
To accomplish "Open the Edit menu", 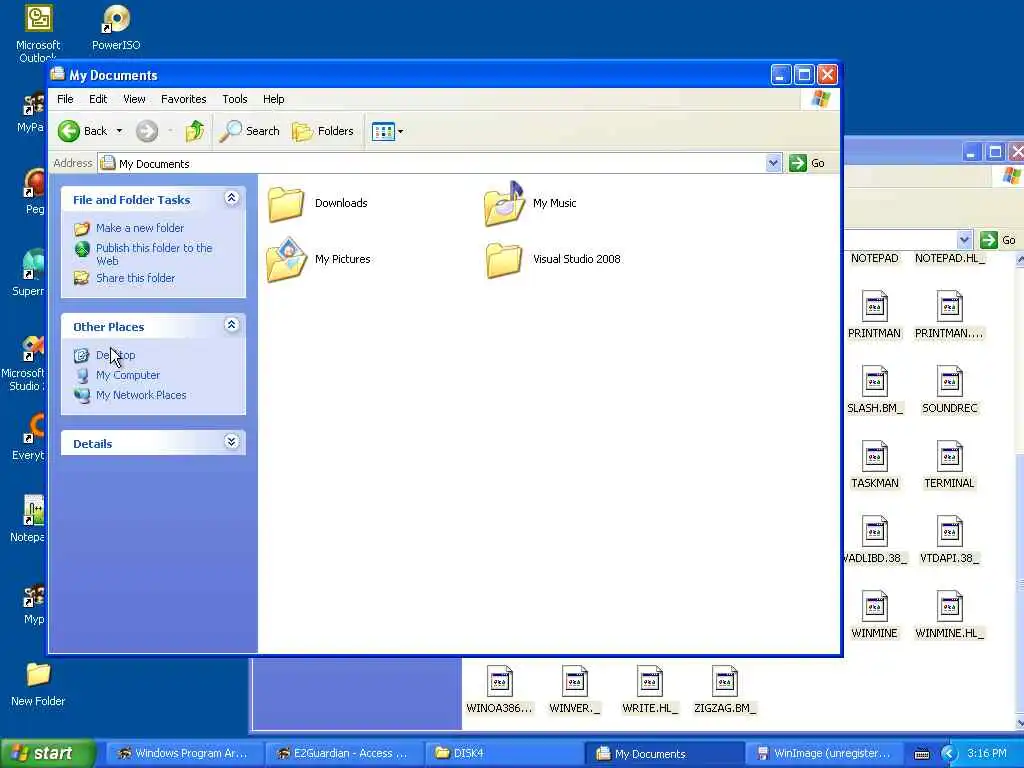I will (x=98, y=99).
